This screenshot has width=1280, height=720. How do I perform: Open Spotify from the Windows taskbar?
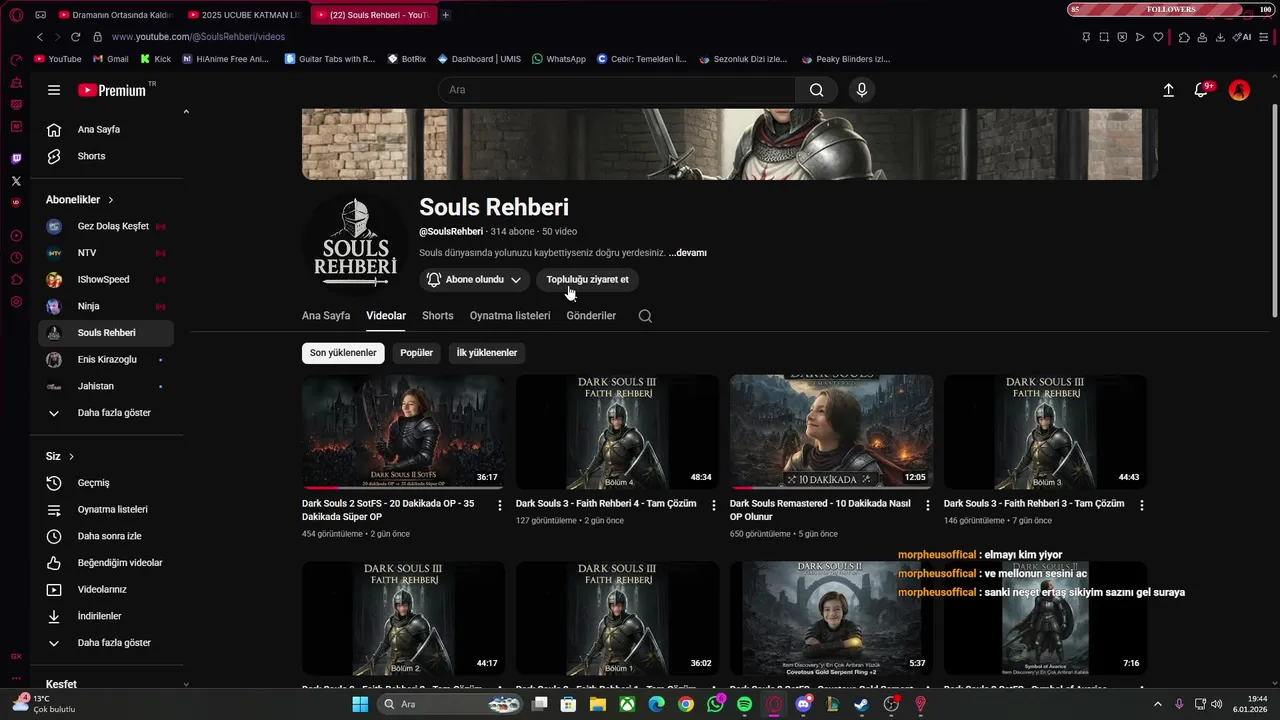(x=744, y=705)
